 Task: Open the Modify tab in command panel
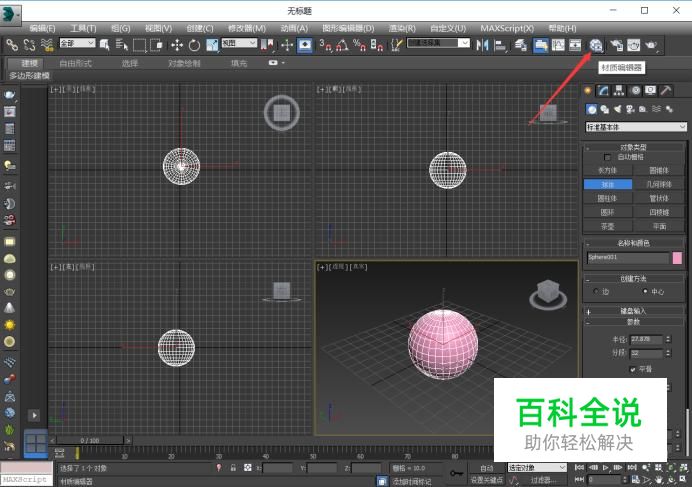coord(604,91)
